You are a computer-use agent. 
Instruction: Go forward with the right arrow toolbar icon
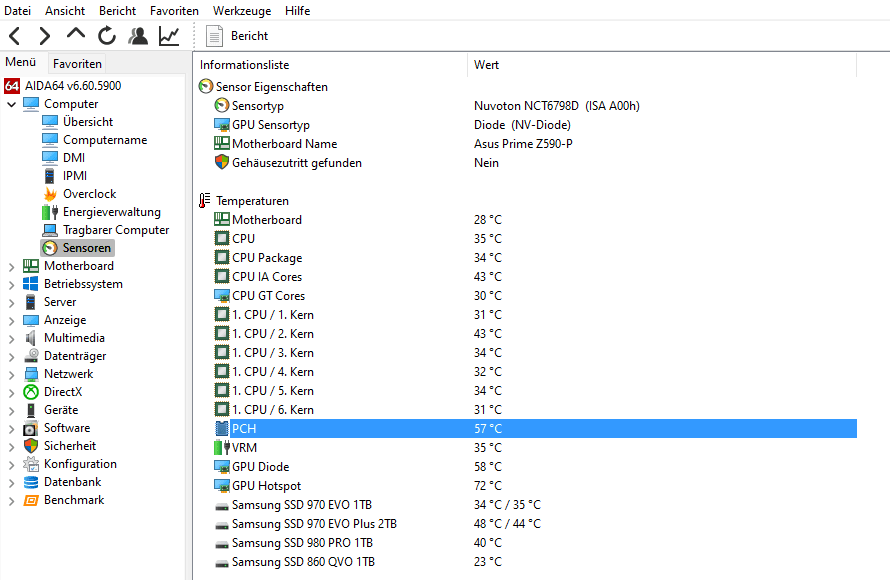pos(44,36)
